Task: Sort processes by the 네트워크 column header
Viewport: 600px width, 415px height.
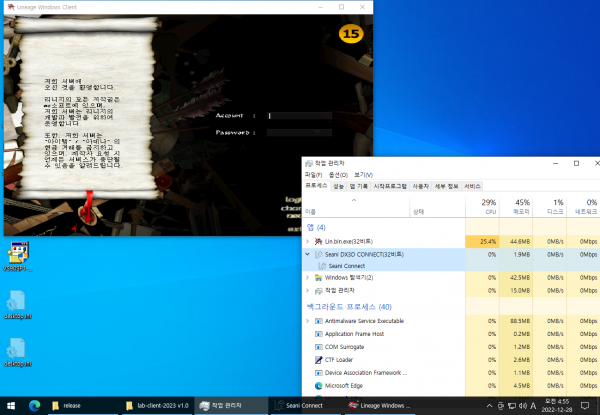Action: [x=583, y=207]
